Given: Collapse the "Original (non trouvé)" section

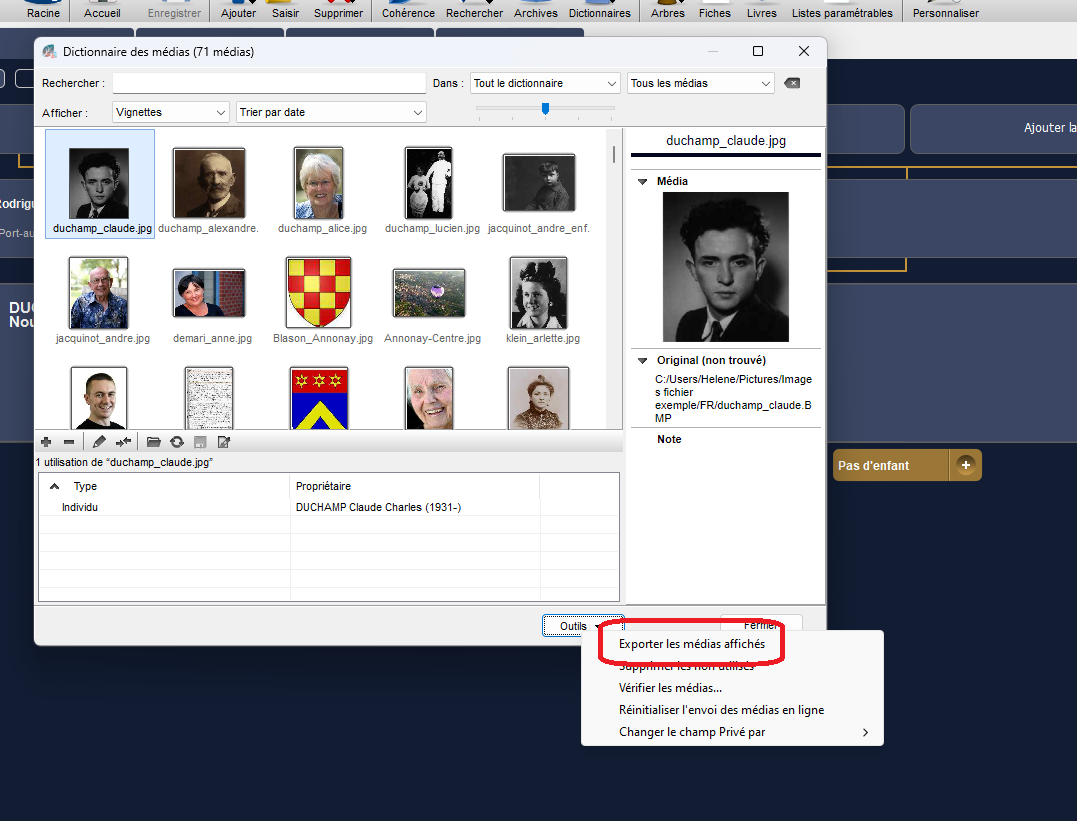Looking at the screenshot, I should (x=643, y=360).
